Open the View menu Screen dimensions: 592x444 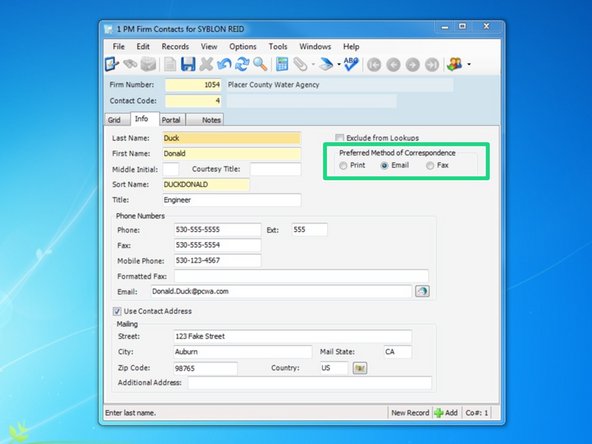click(x=209, y=46)
